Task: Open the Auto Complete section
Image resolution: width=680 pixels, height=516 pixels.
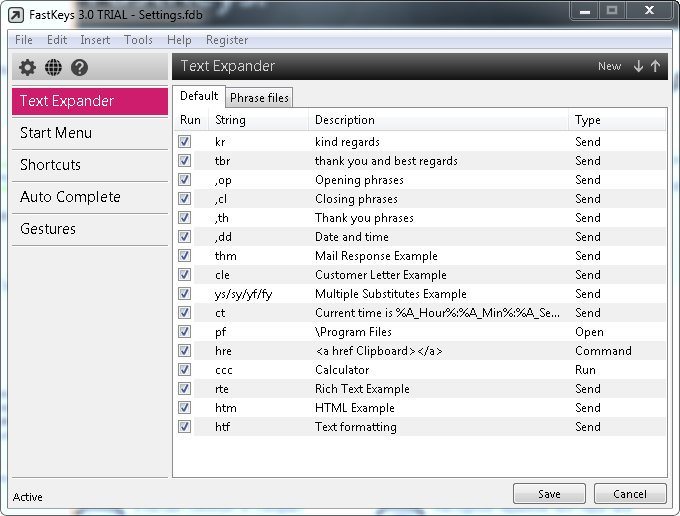Action: 90,197
